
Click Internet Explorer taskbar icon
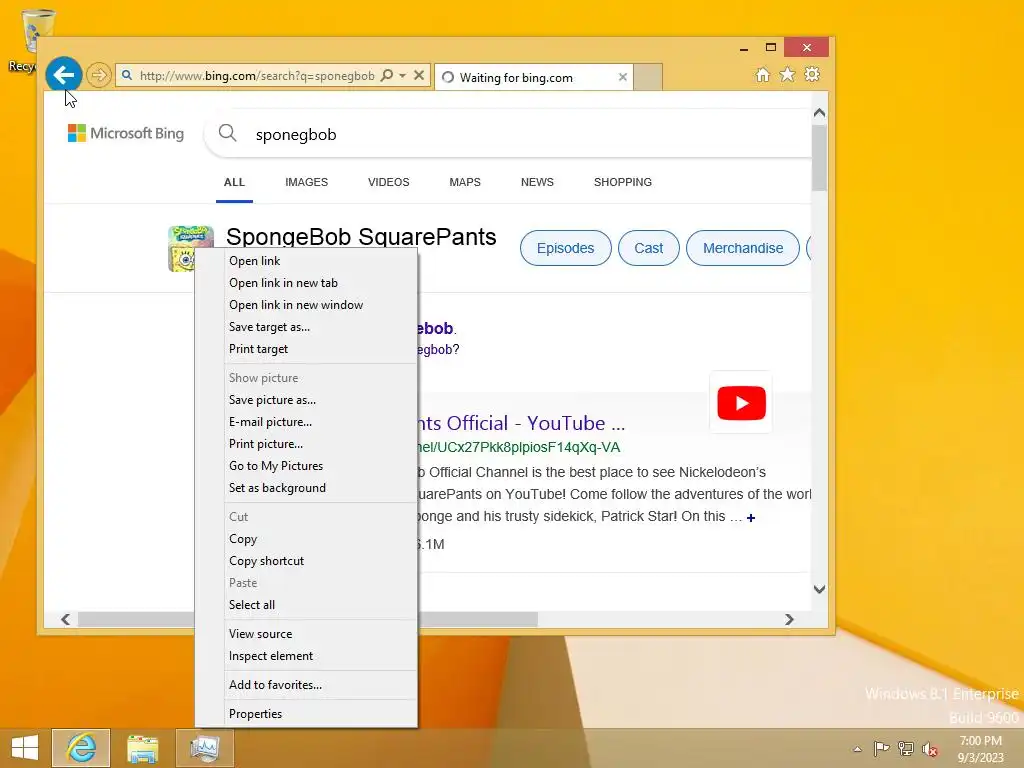(81, 748)
